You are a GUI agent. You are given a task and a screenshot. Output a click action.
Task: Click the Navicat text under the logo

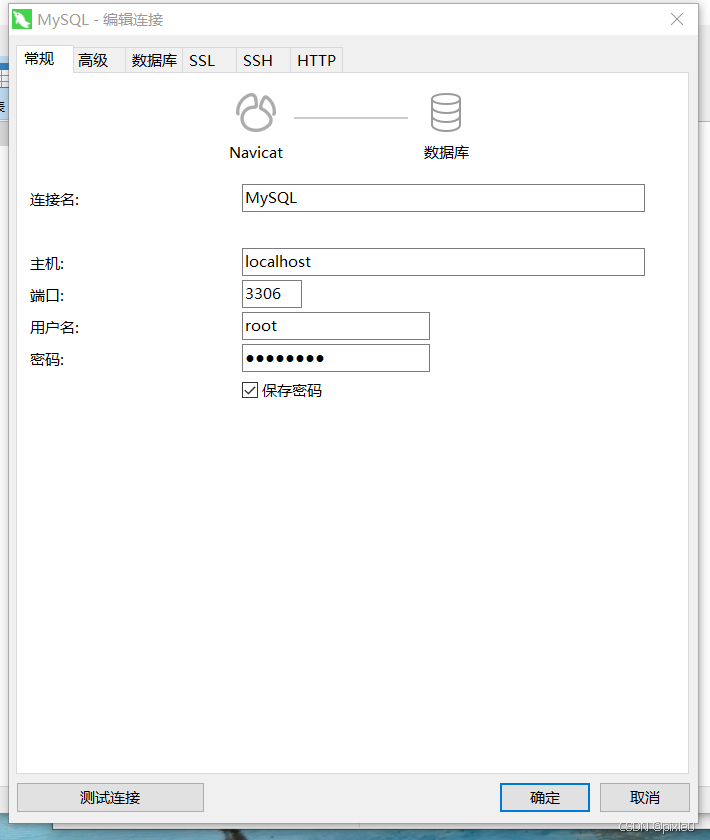(256, 153)
